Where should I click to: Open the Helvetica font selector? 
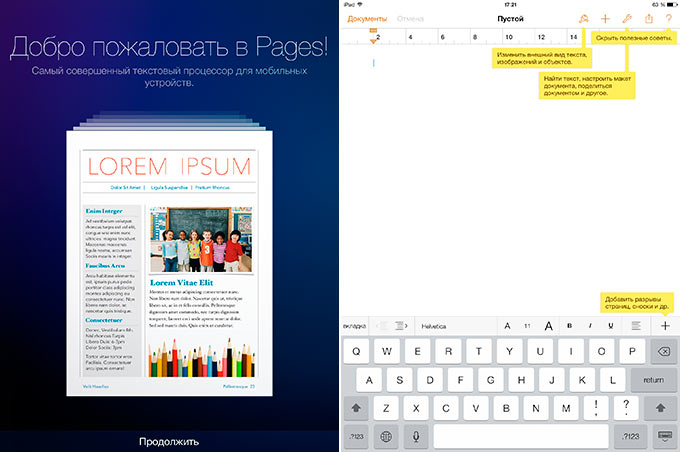coord(434,326)
